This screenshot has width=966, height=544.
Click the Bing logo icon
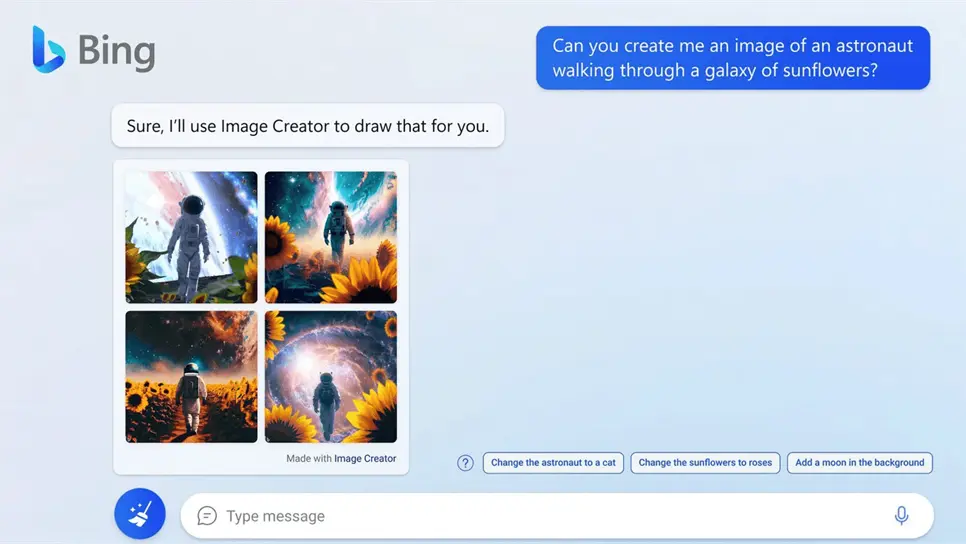(x=48, y=49)
